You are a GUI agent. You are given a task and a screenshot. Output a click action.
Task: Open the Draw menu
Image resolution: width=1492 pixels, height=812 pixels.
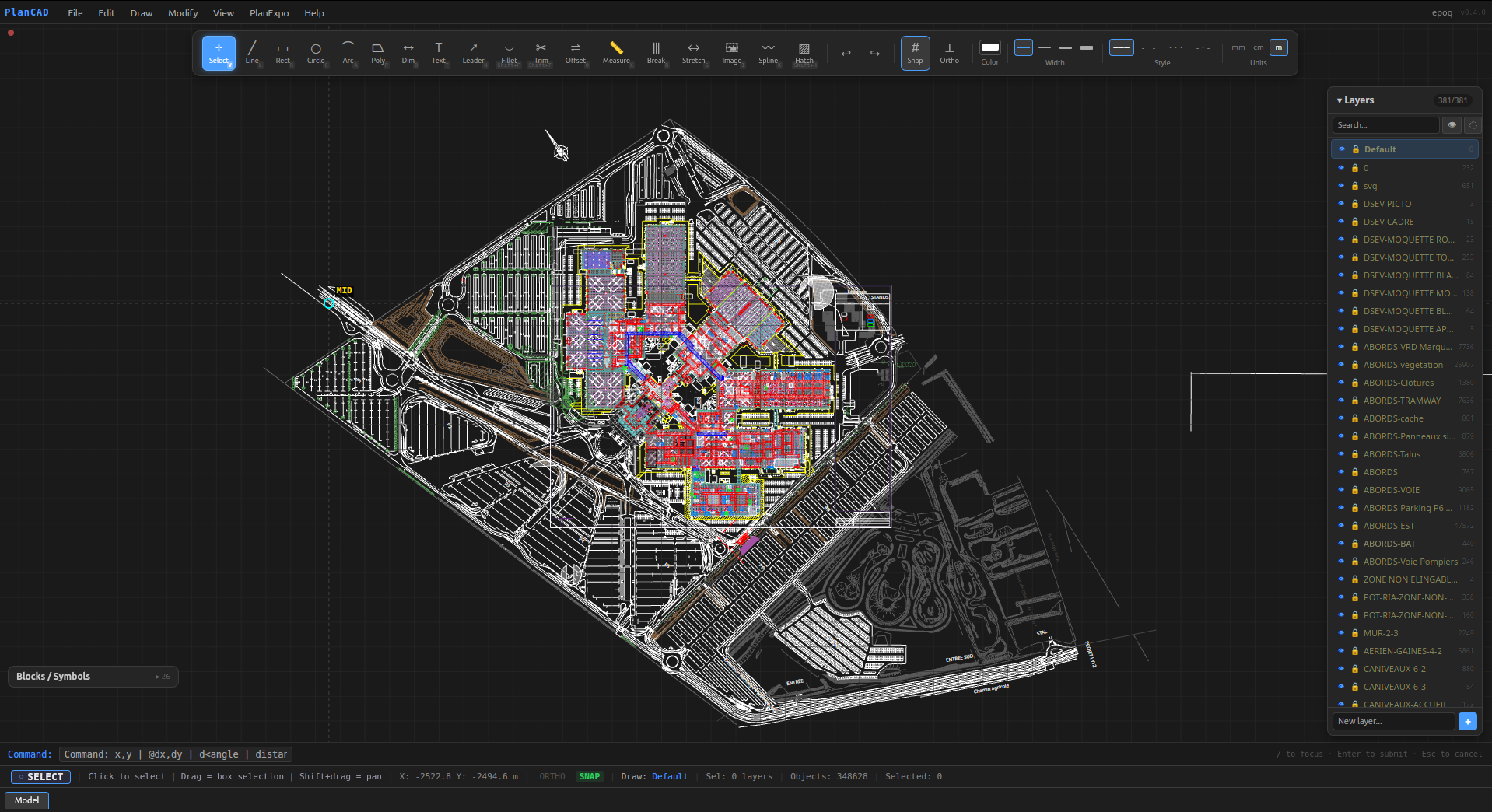click(141, 12)
